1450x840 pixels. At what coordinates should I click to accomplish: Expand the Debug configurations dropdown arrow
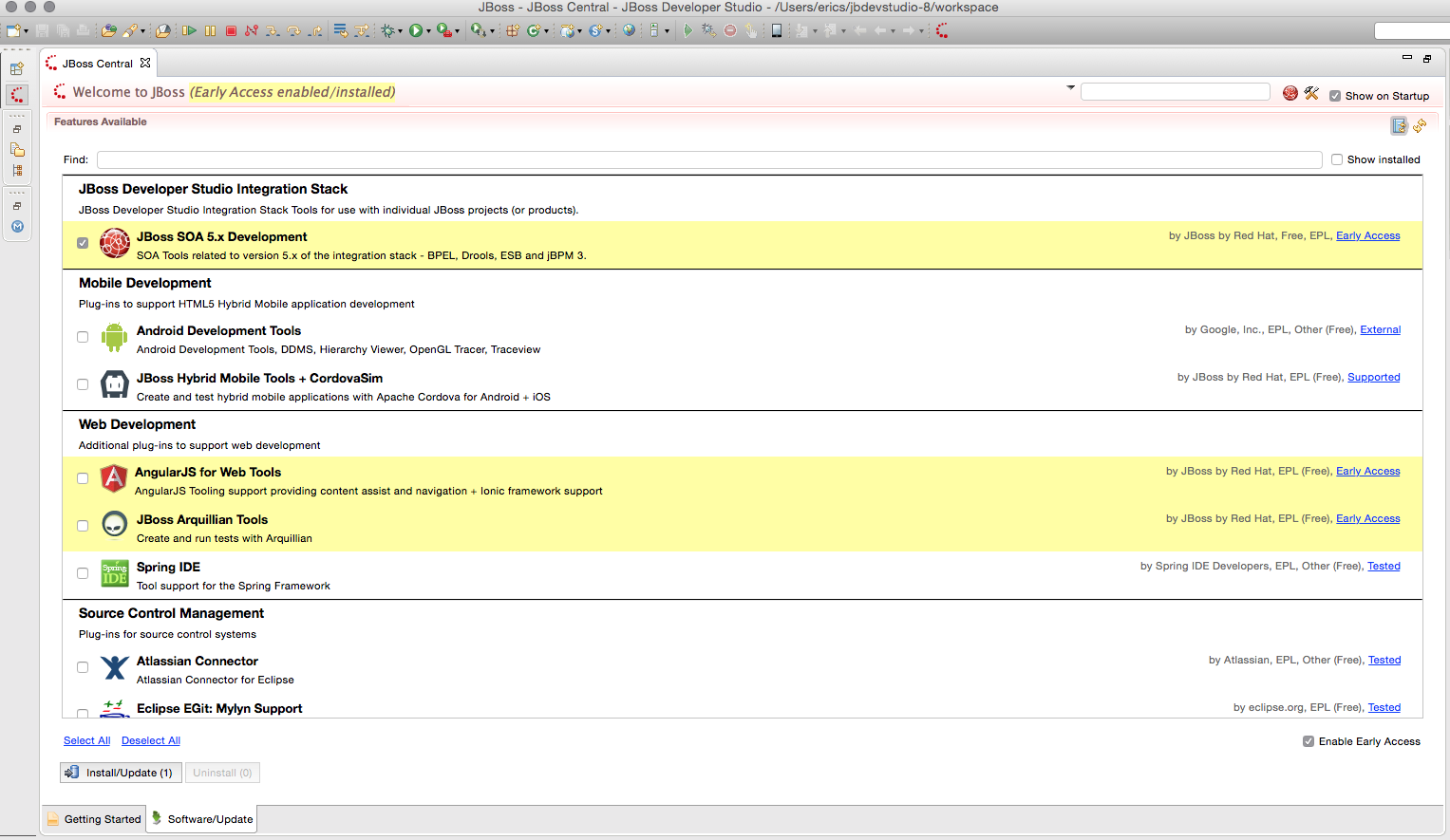pyautogui.click(x=400, y=31)
